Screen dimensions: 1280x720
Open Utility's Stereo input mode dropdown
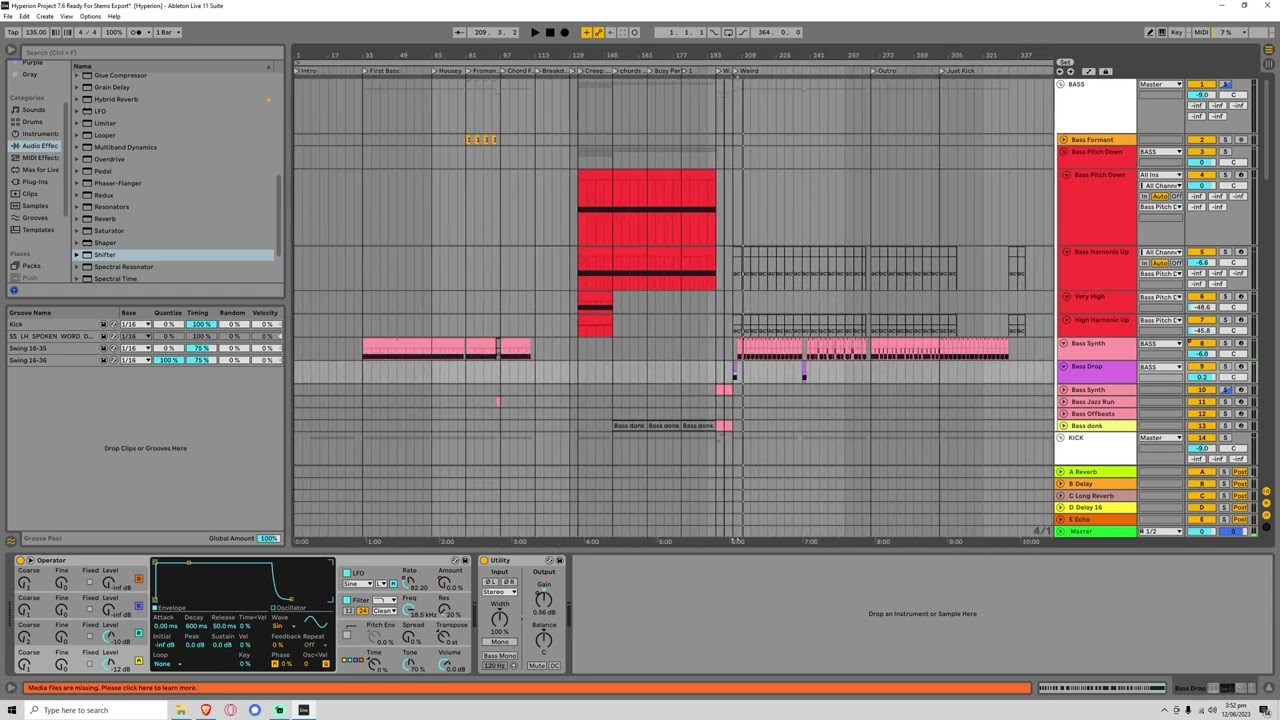499,592
